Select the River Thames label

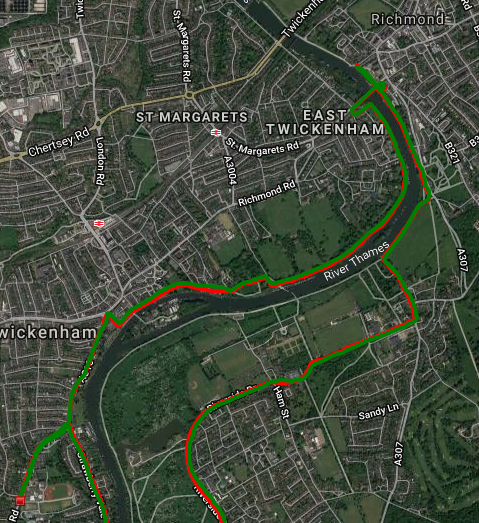356,261
